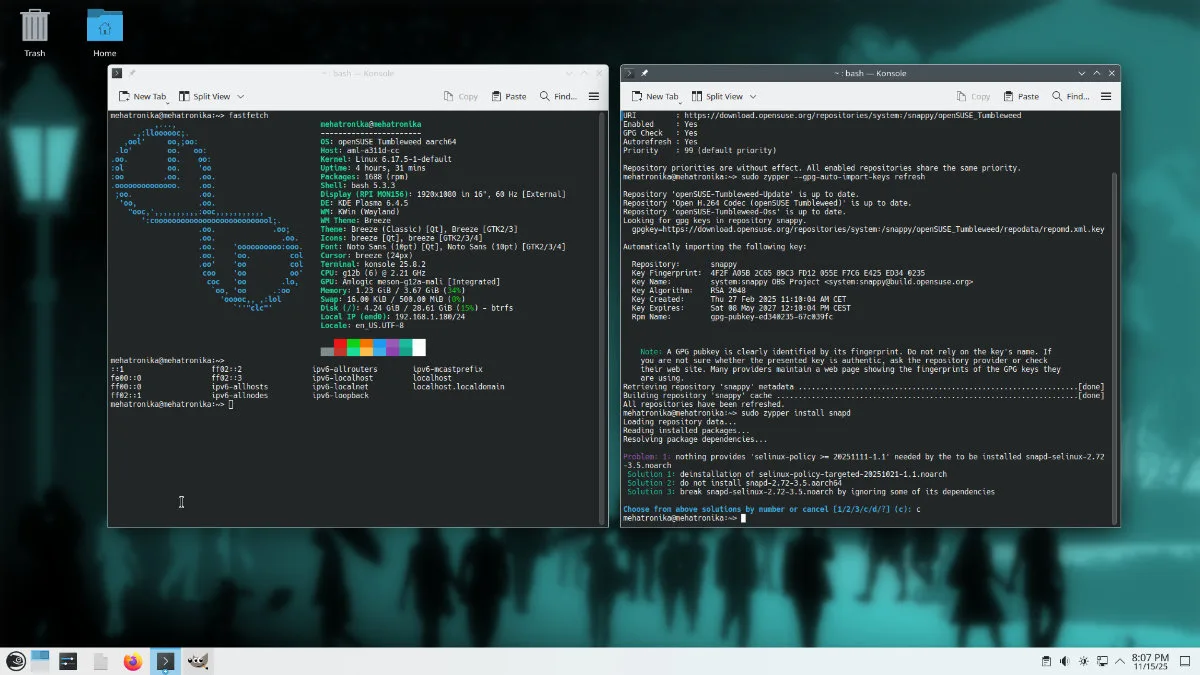Open the openSUSE application launcher
1200x675 pixels.
point(15,661)
